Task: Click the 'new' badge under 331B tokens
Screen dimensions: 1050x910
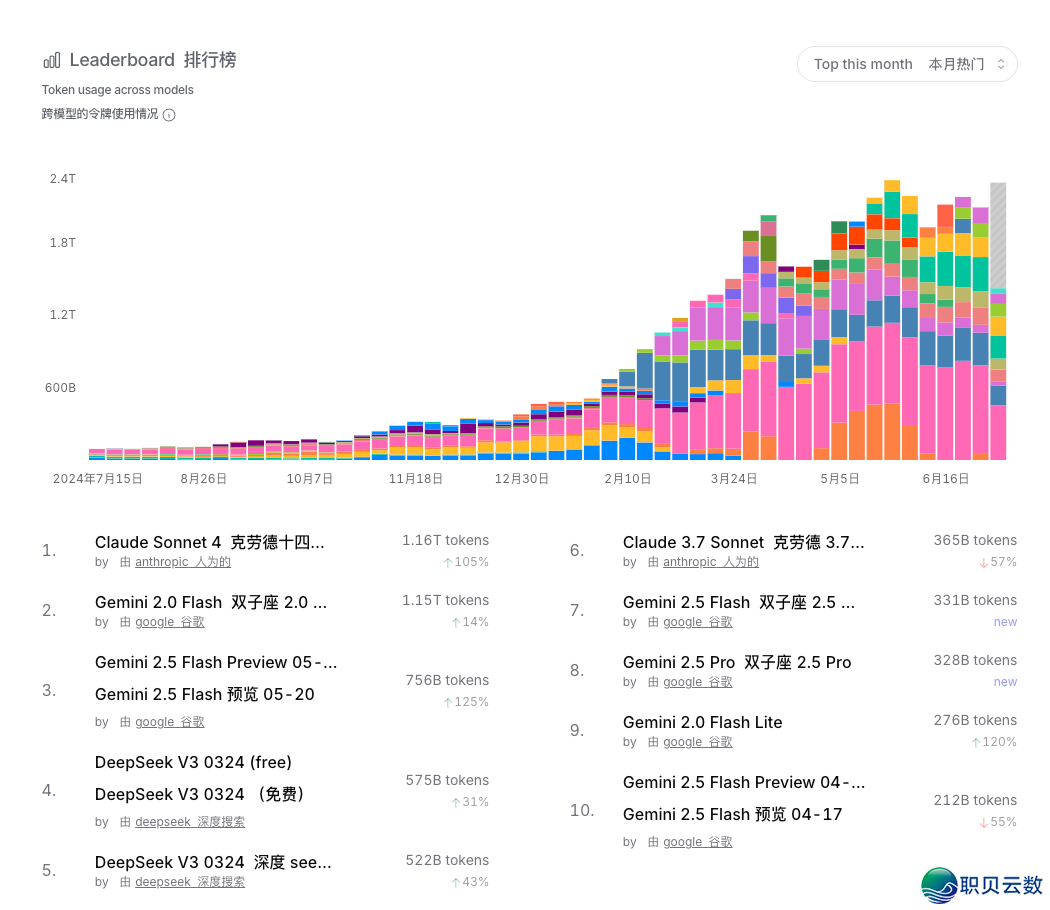Action: pyautogui.click(x=1005, y=622)
